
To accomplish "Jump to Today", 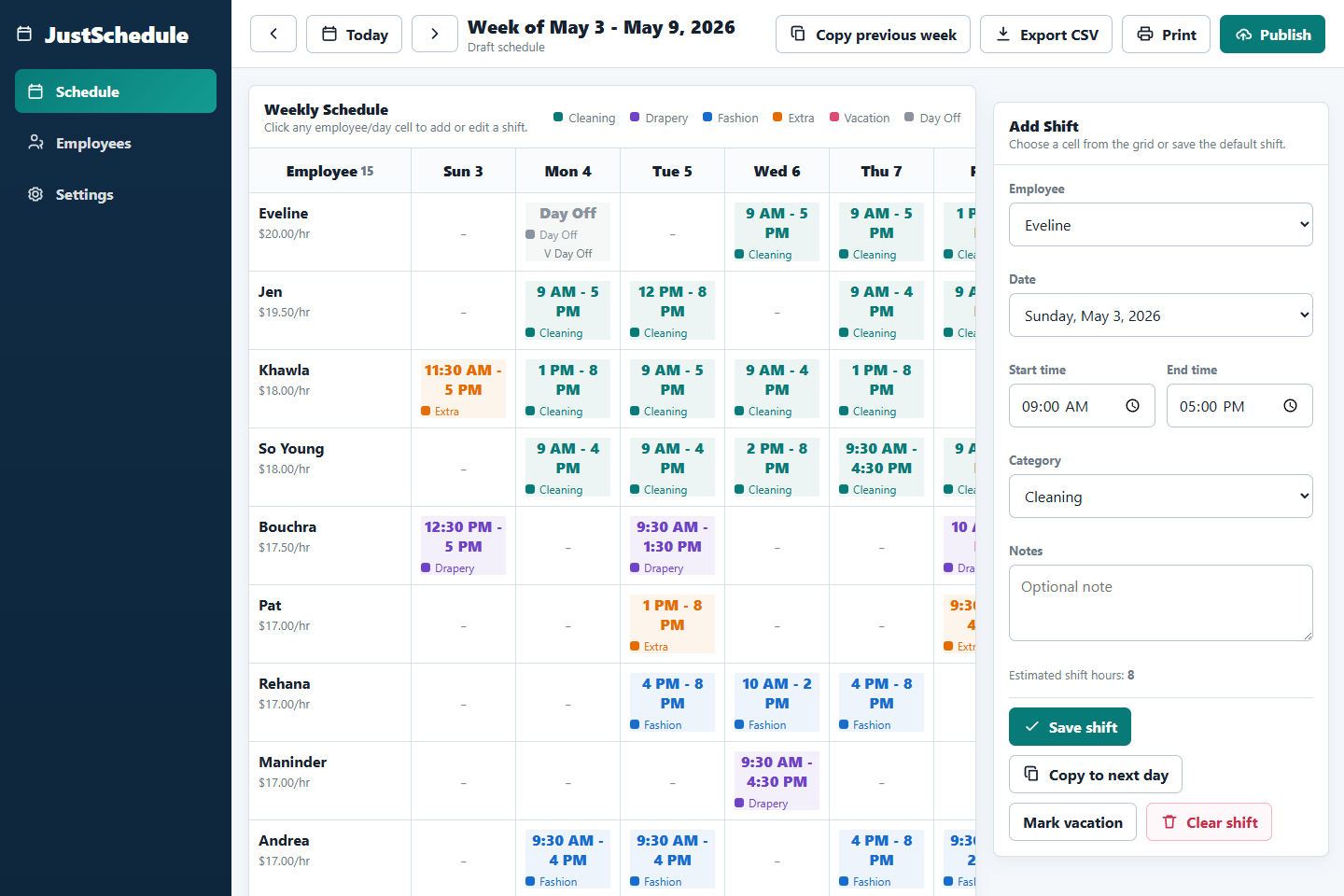I will coord(354,34).
